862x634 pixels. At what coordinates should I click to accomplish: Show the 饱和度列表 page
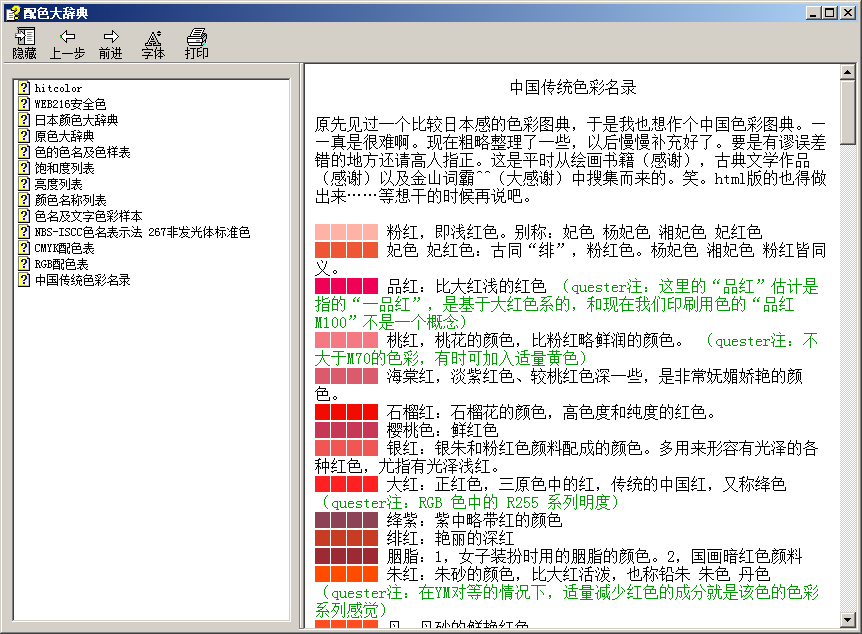[x=64, y=168]
